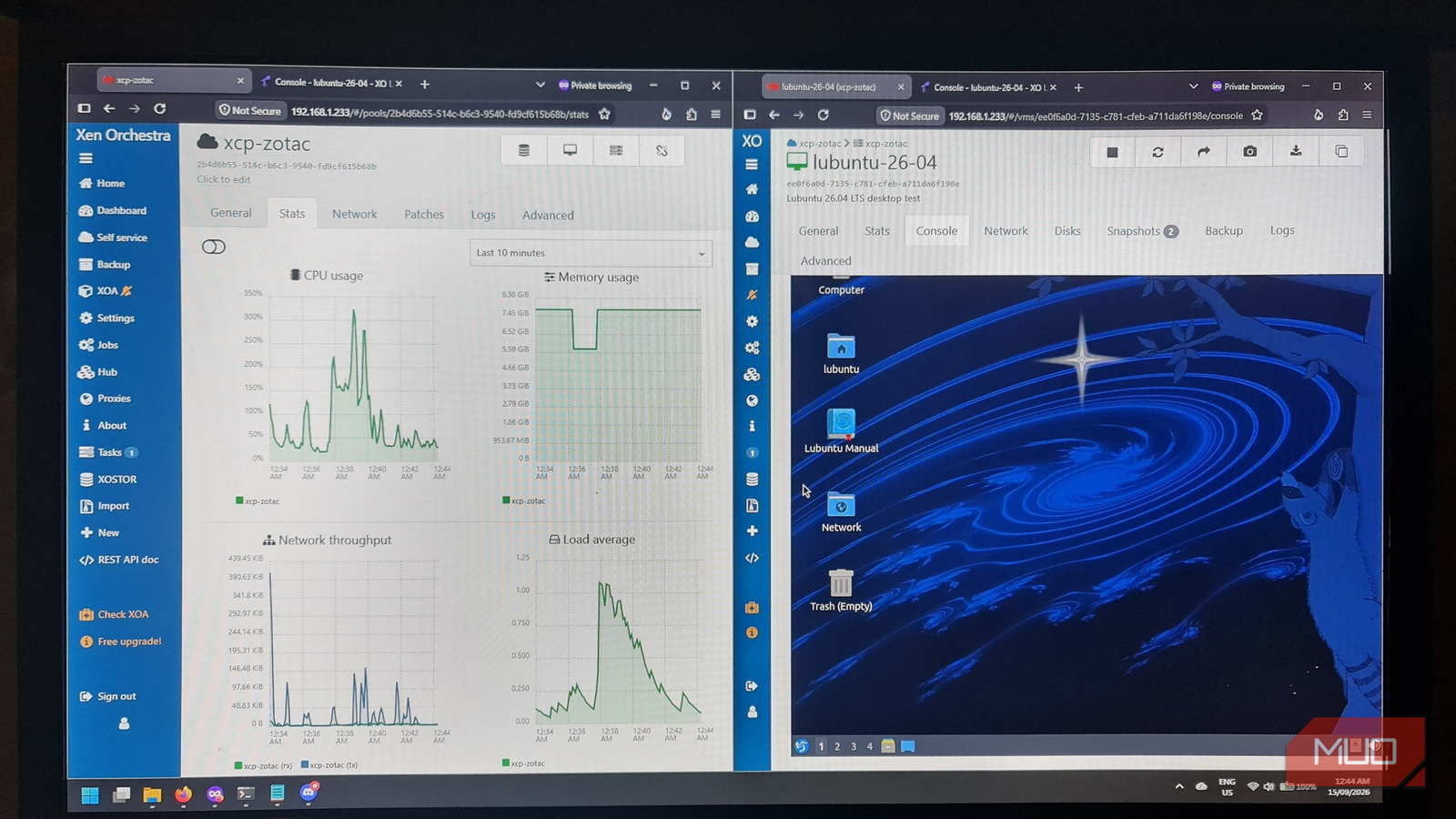Image resolution: width=1456 pixels, height=819 pixels.
Task: Click the 'Click to edit' pool description
Action: click(x=223, y=179)
